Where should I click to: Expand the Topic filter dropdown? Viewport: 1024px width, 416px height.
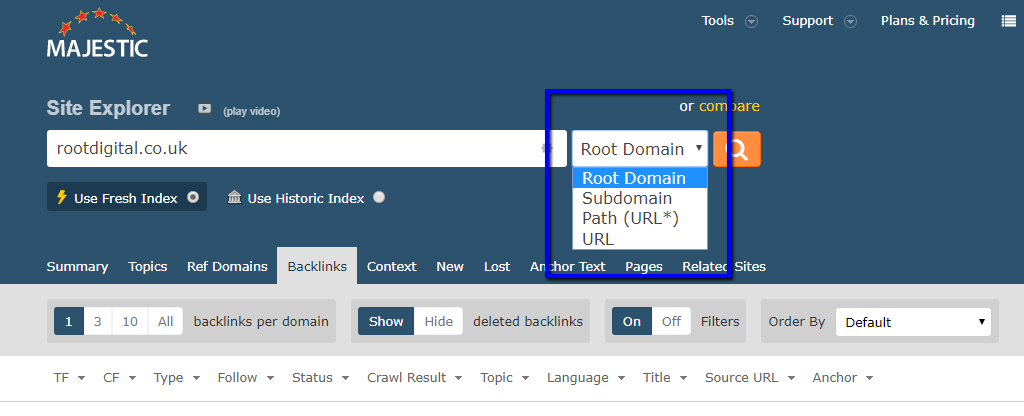tap(505, 377)
